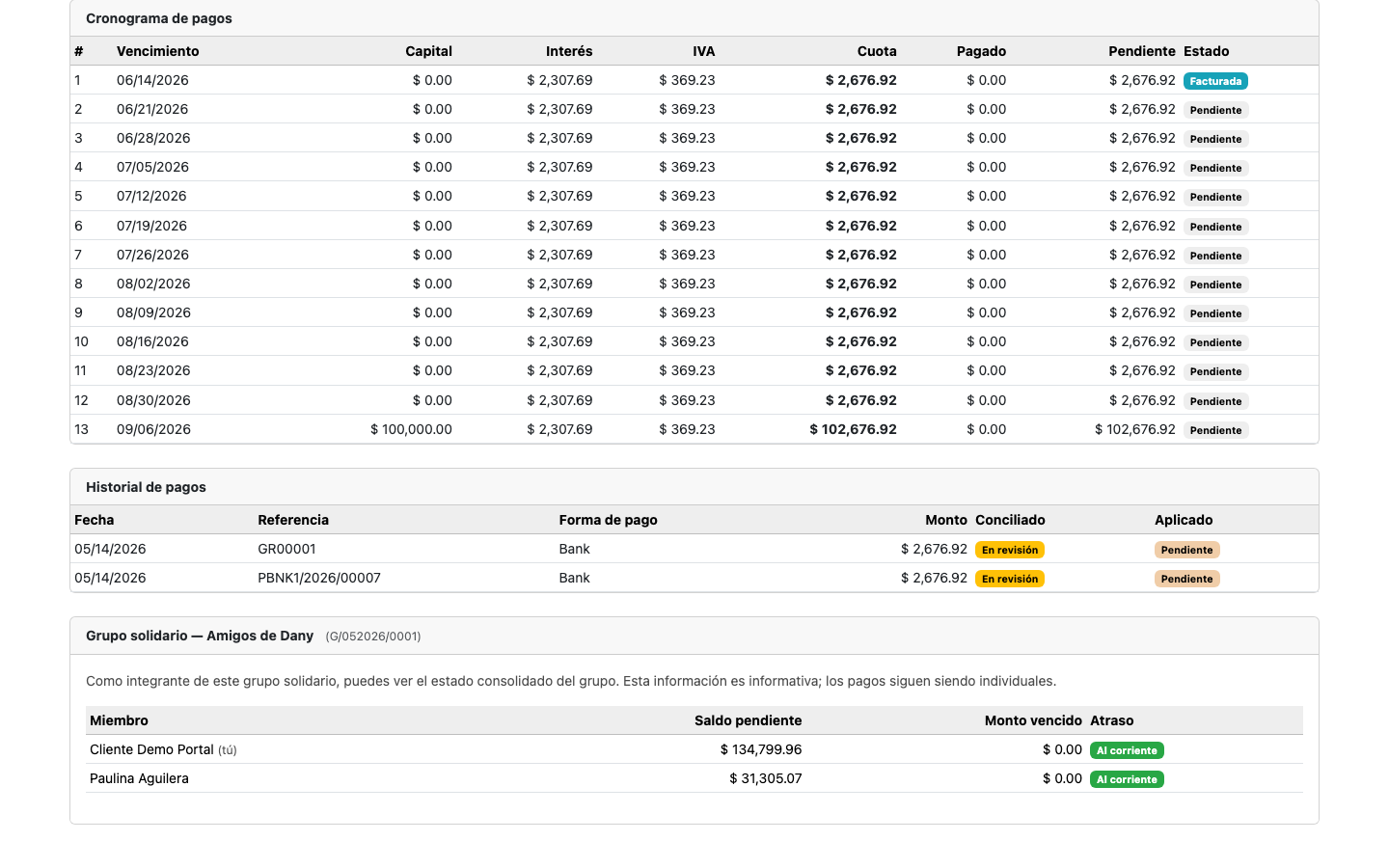Click Pendiente applied badge in PBNK1/2026/00007 row
Screen dimensions: 1389x868
1187,579
